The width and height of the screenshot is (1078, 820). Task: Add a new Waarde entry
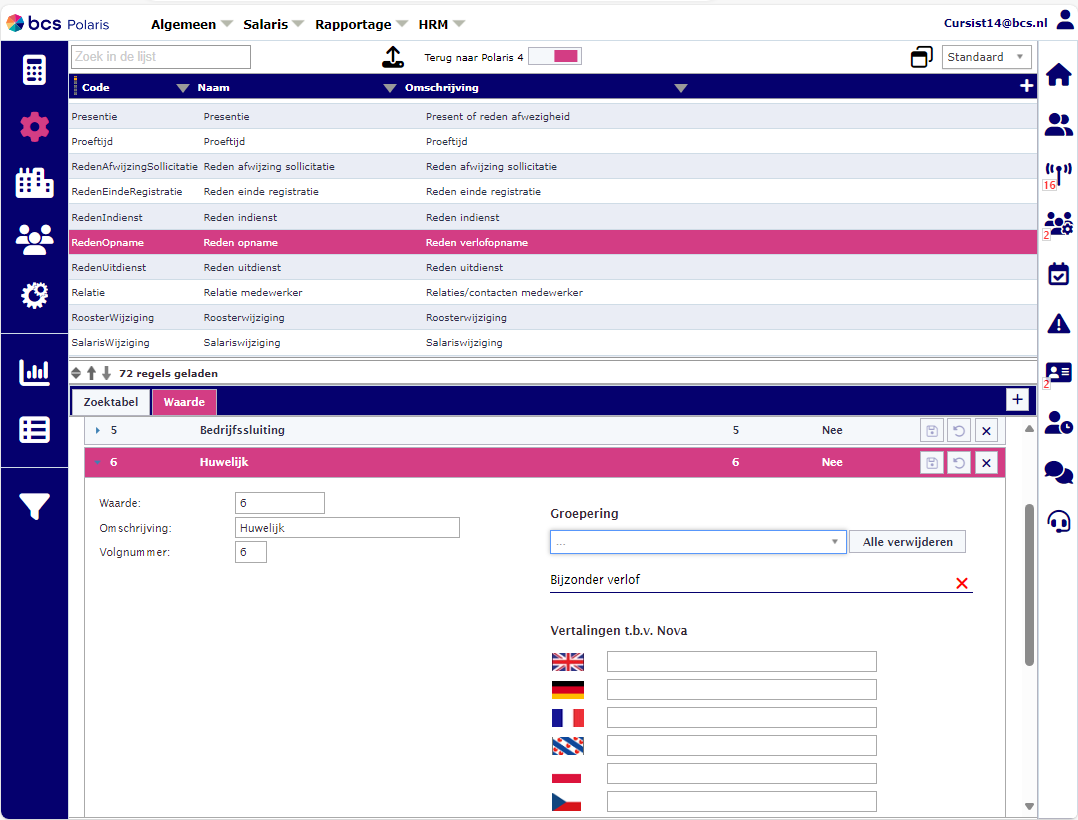point(1018,399)
